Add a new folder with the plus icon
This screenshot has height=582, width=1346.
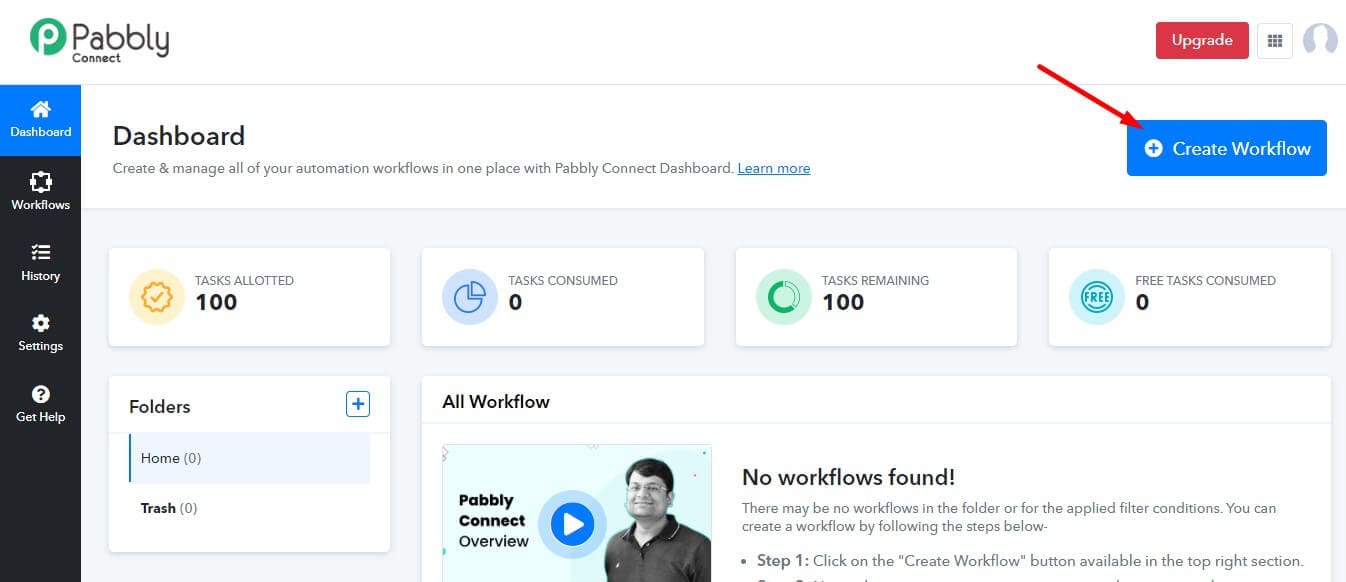coord(357,404)
